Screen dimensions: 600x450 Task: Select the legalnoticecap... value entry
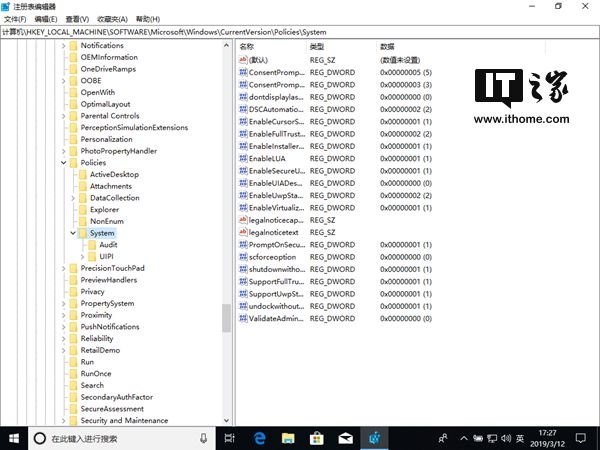(x=276, y=220)
